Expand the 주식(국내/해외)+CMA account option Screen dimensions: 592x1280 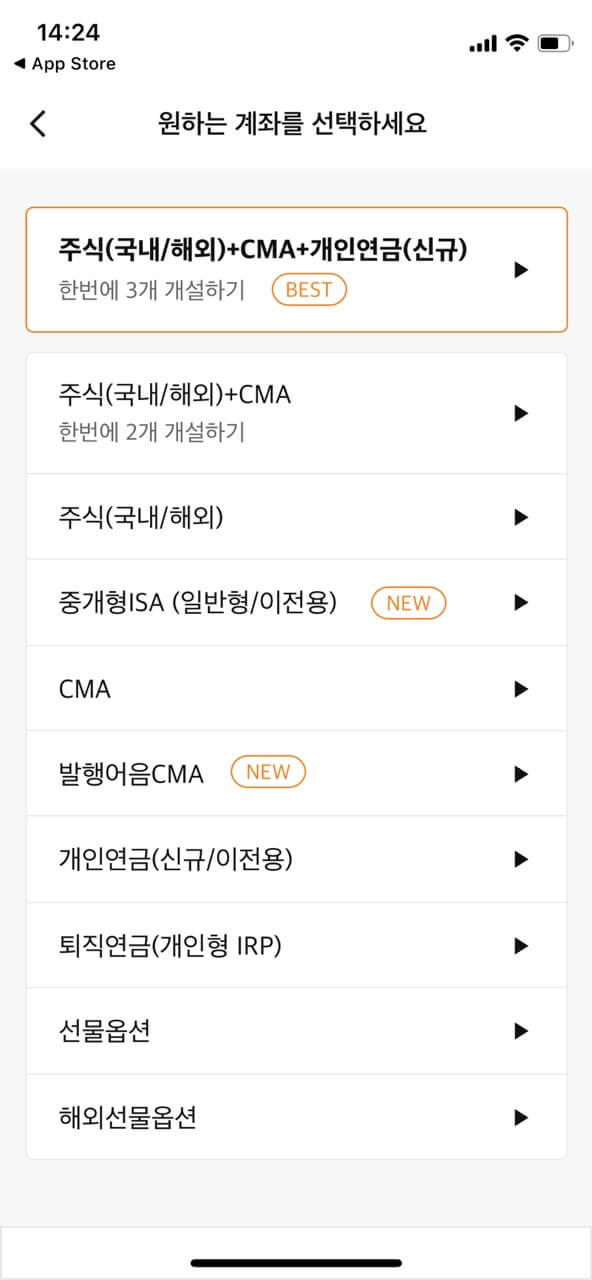coord(519,412)
